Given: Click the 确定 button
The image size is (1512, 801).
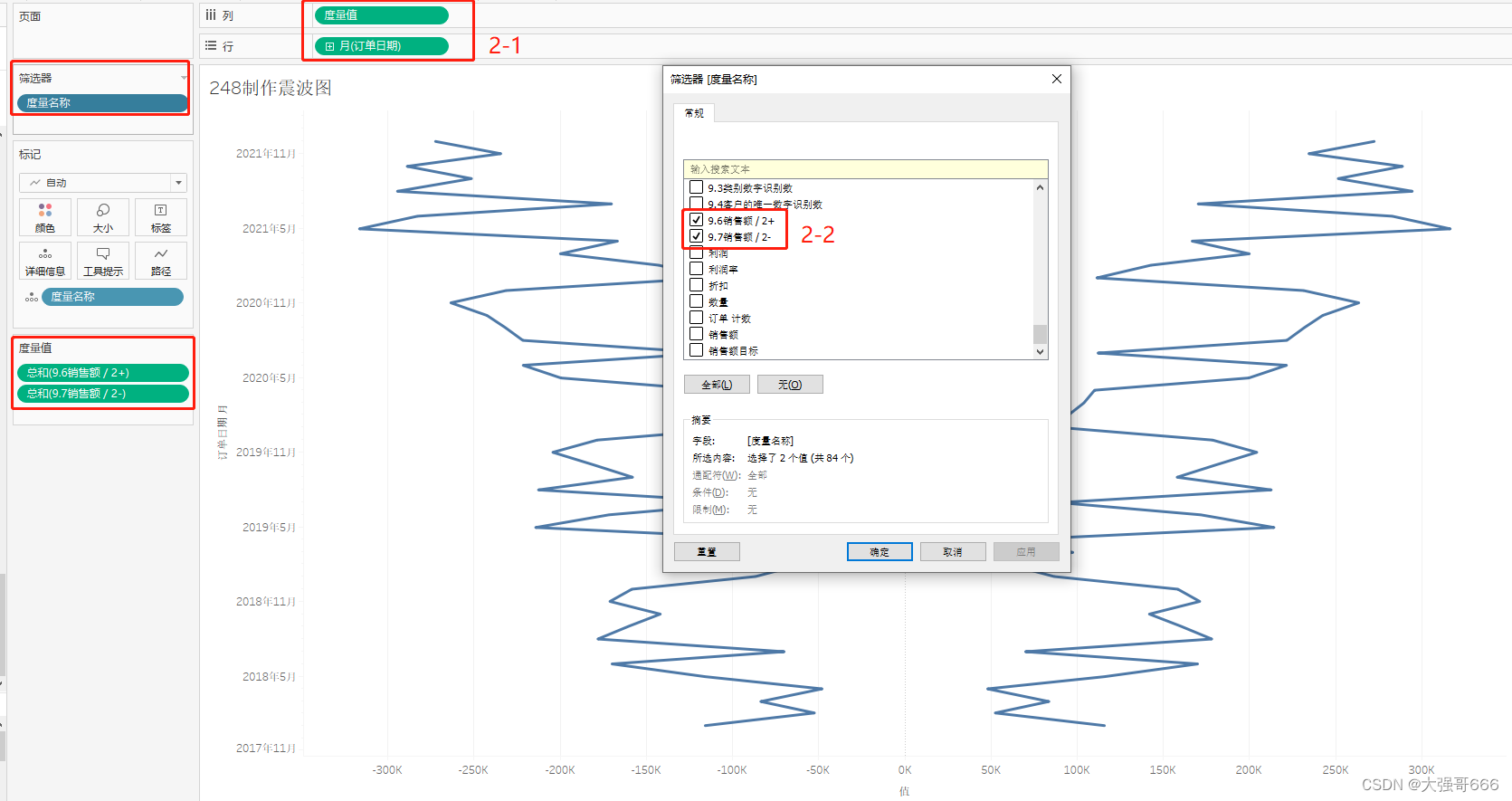Looking at the screenshot, I should pos(880,552).
